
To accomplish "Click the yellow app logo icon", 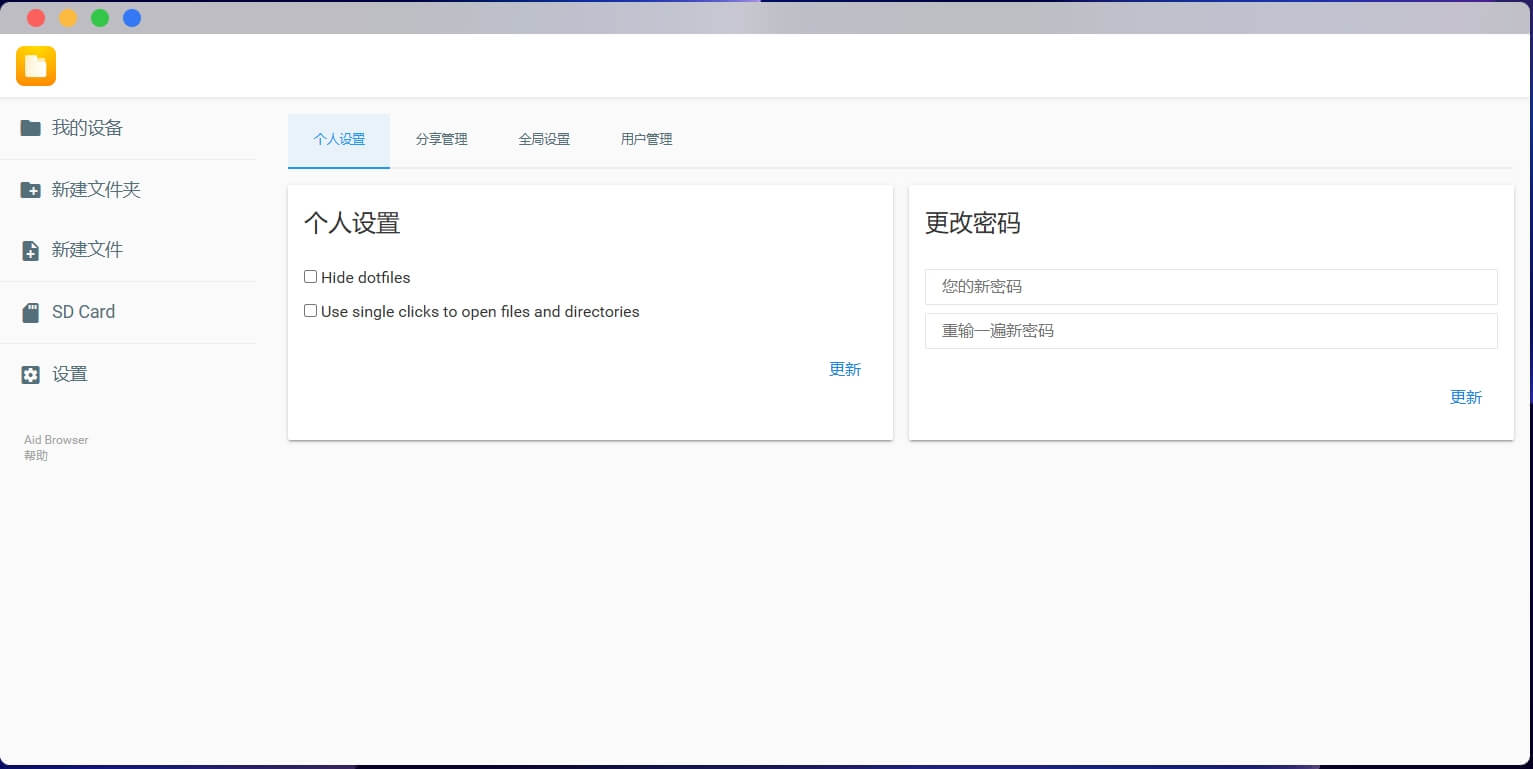I will [x=35, y=65].
